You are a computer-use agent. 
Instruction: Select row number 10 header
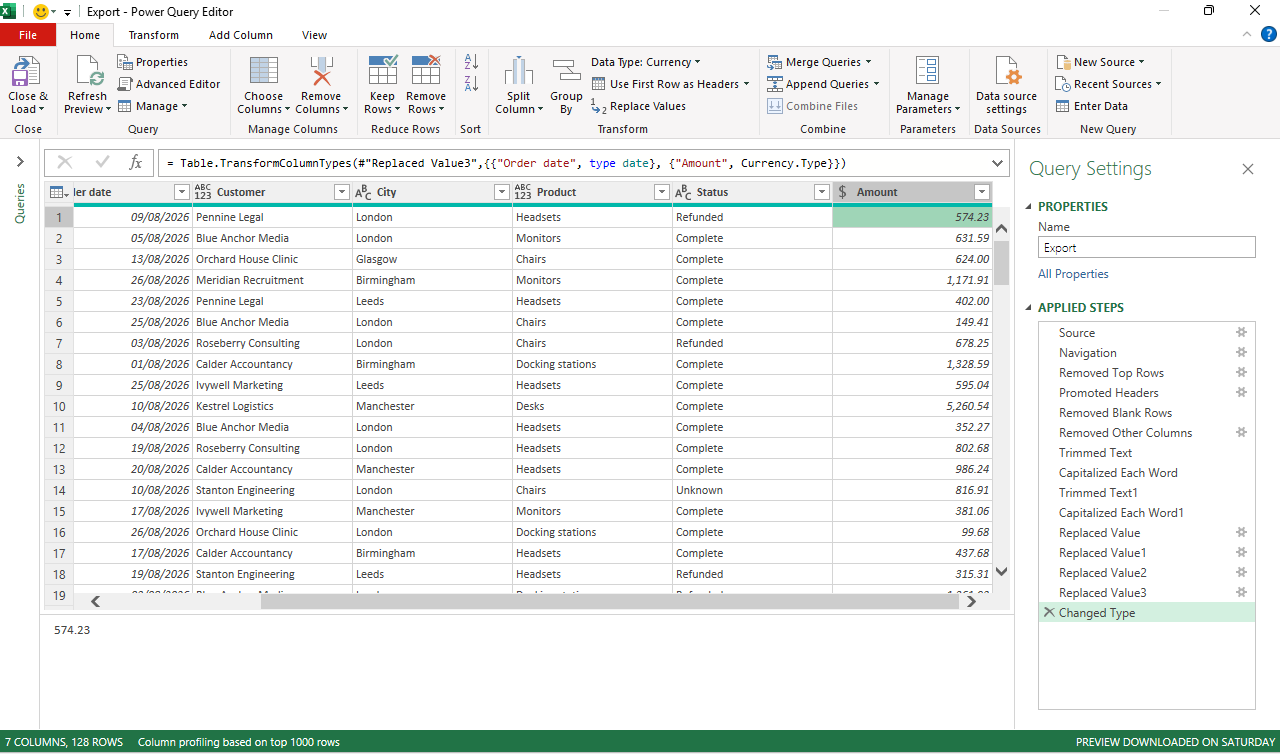tap(59, 406)
